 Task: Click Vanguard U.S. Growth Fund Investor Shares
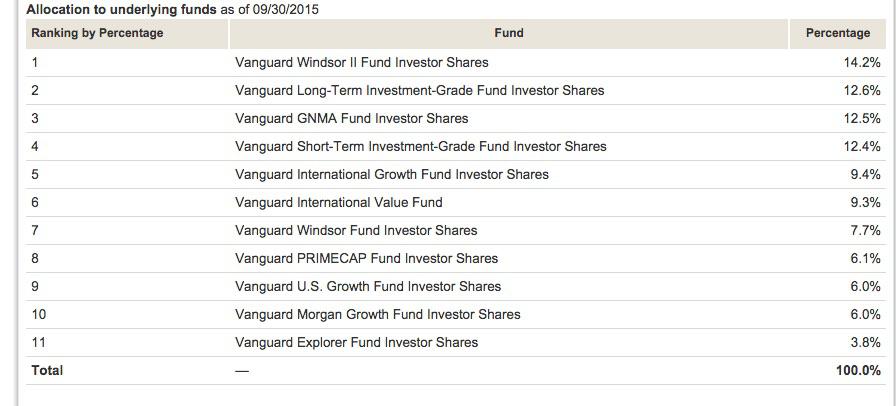point(368,286)
